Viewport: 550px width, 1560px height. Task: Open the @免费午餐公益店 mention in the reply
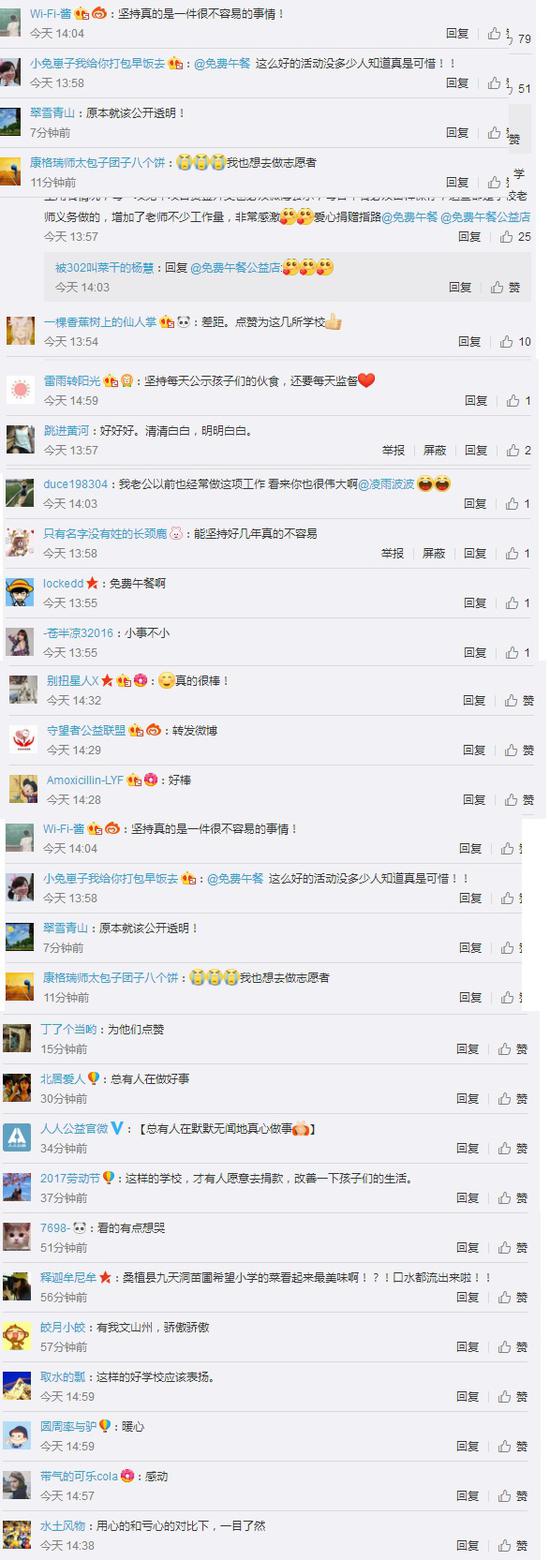236,268
